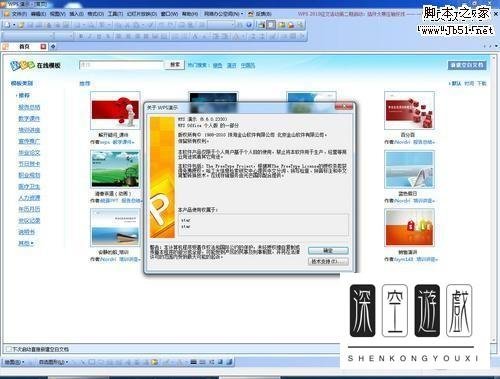Screen dimensions: 500x379
Task: Open the 安静的船 boat template thumbnail
Action: coord(115,228)
